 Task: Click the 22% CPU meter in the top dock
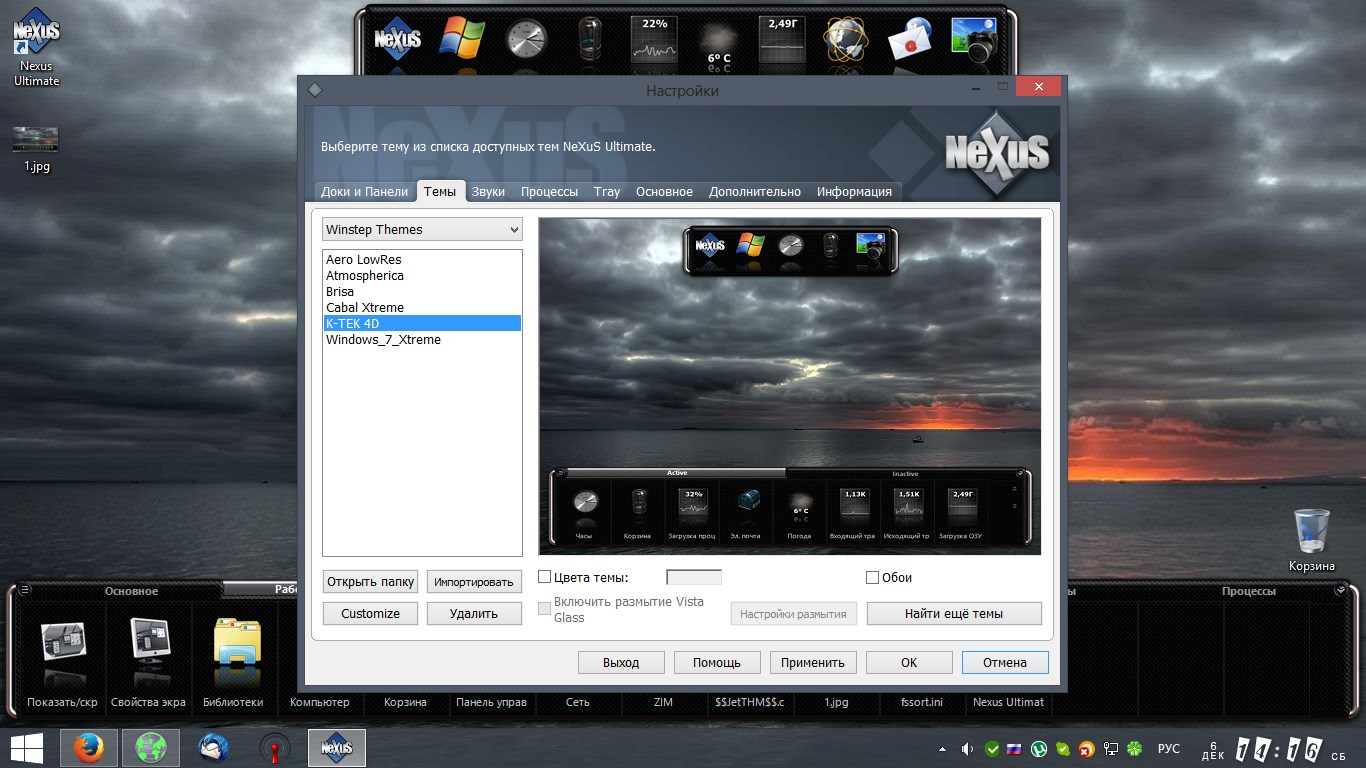tap(654, 40)
